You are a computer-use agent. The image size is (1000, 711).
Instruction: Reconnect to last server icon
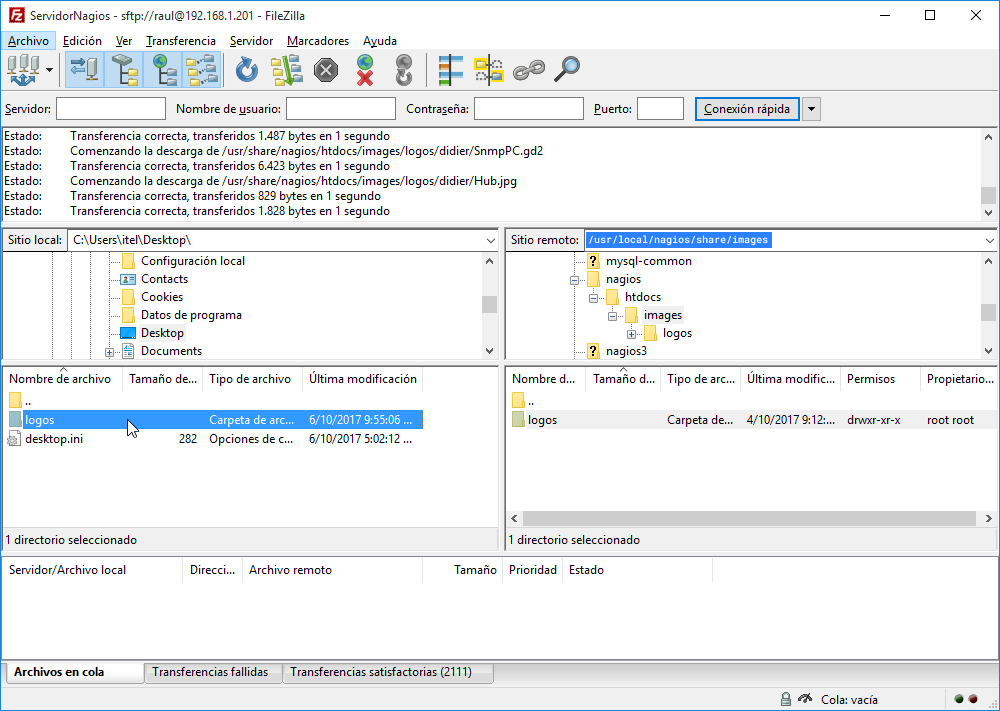[x=404, y=70]
